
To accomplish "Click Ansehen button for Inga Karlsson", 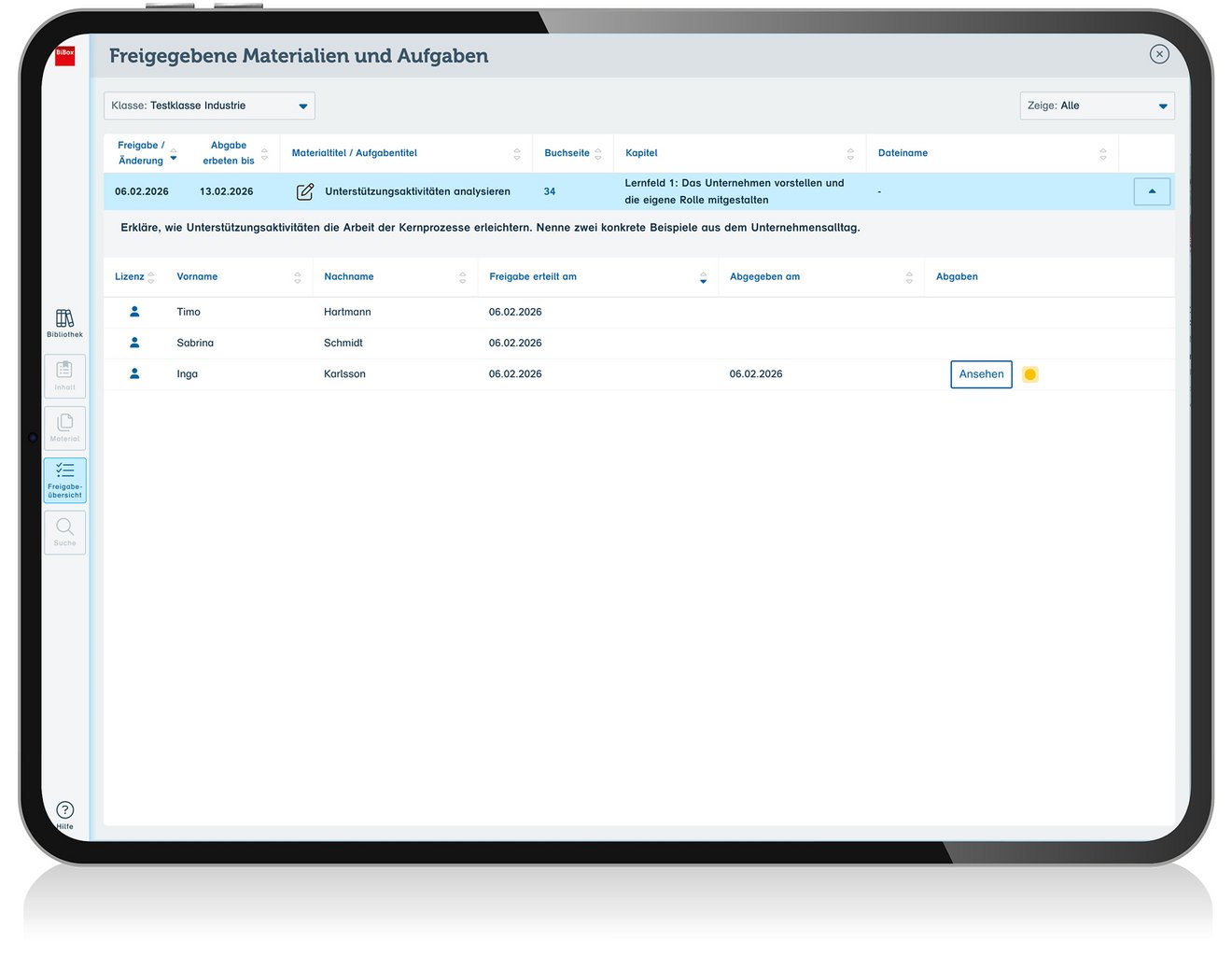I will click(981, 374).
